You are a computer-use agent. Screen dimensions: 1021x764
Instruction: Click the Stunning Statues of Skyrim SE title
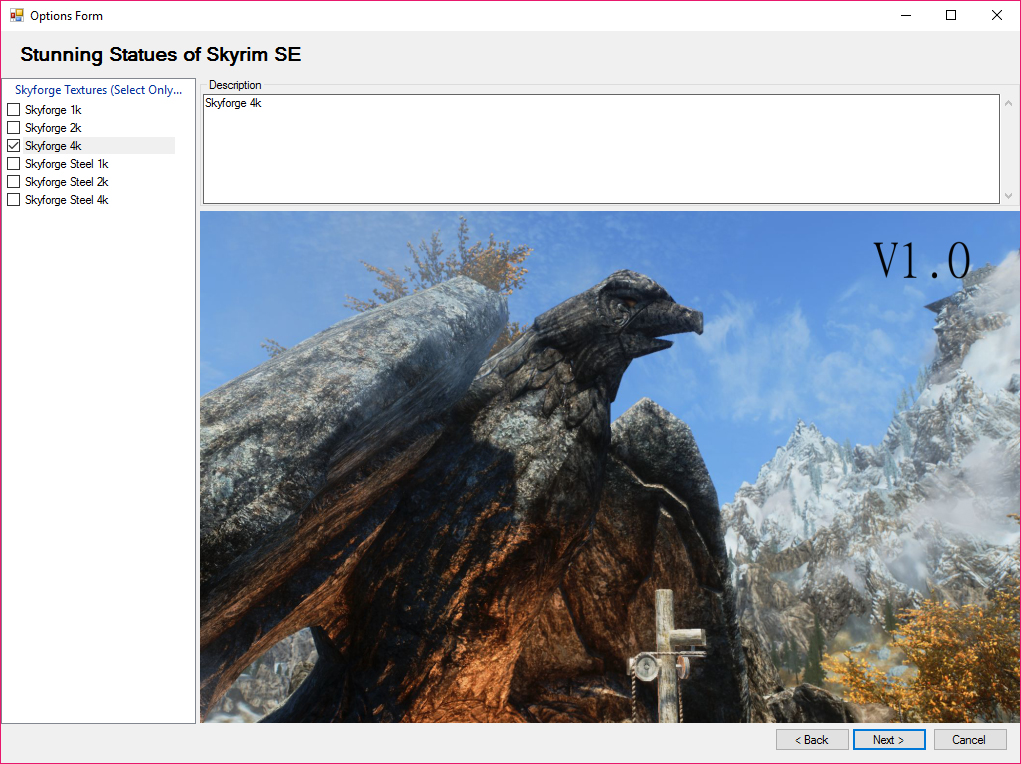161,54
